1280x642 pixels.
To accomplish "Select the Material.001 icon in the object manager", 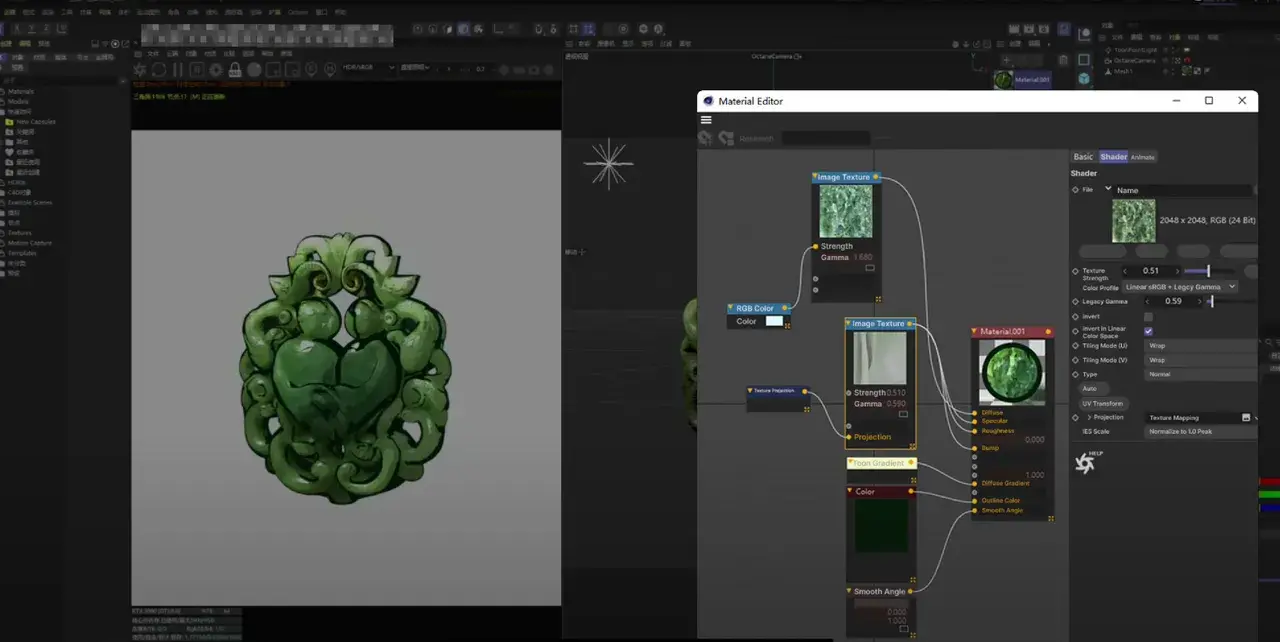I will (1003, 79).
